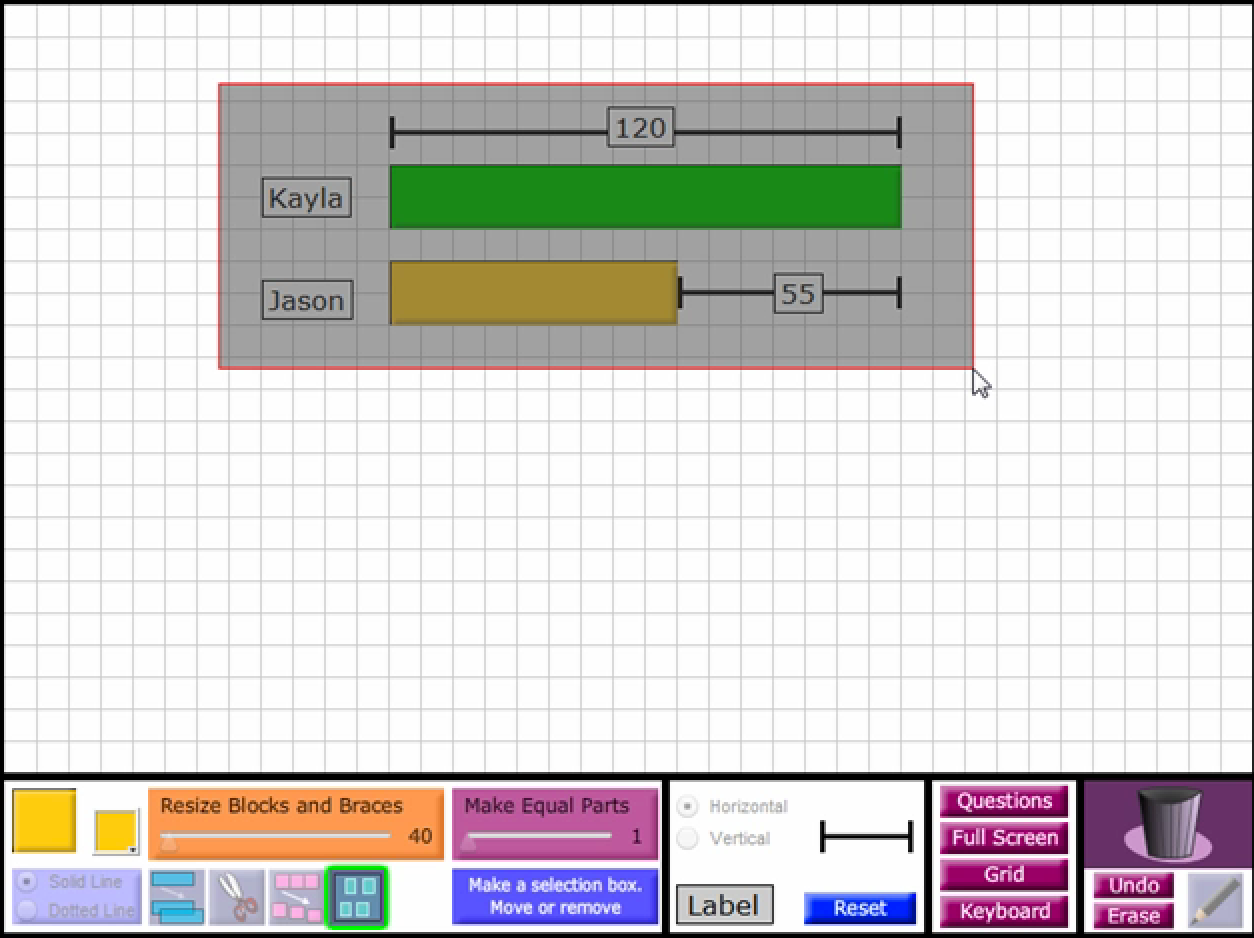1254x938 pixels.
Task: Choose the Horizontal orientation option
Action: pos(687,806)
